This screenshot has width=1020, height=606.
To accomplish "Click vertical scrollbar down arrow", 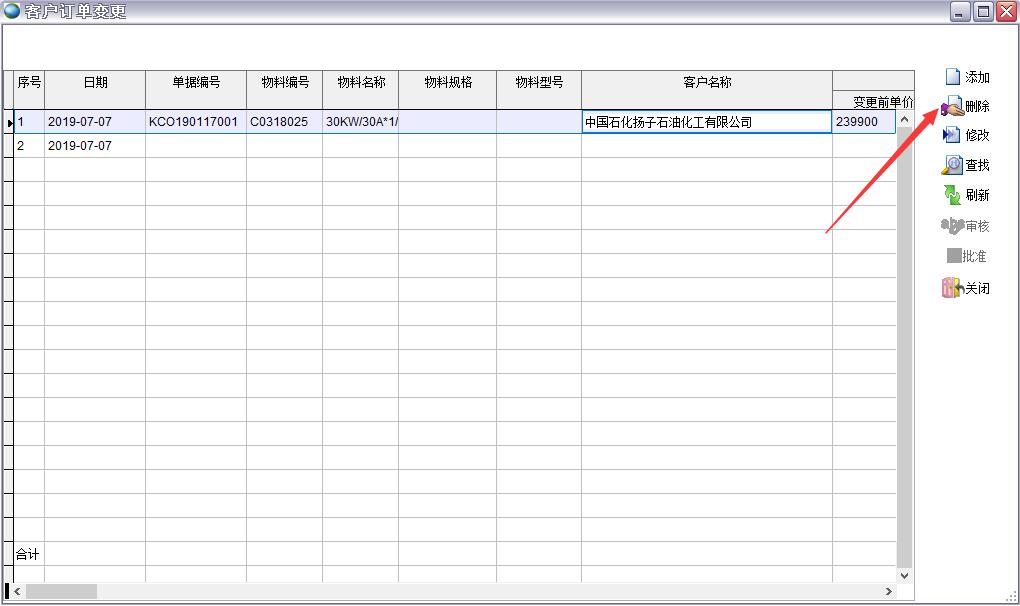I will pyautogui.click(x=904, y=576).
